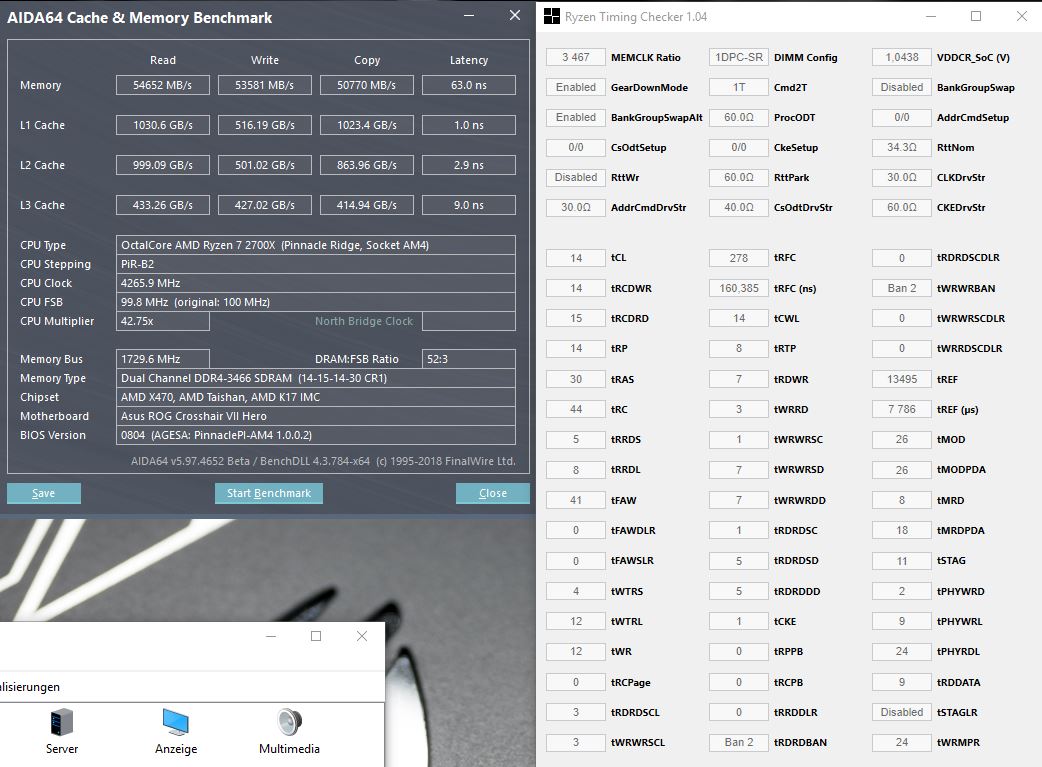Click the tRFC value 278
The image size is (1042, 767).
(x=739, y=258)
